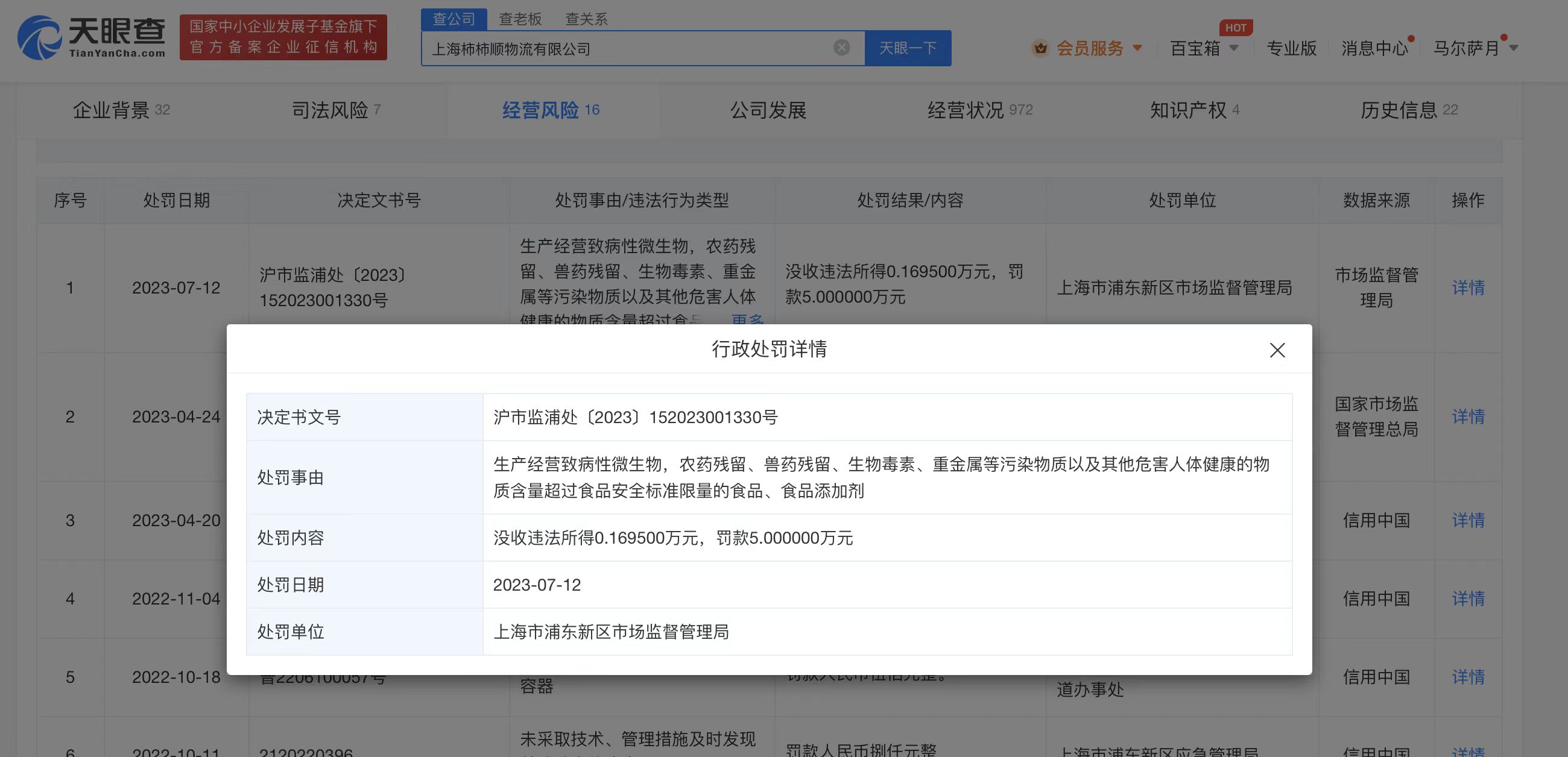The height and width of the screenshot is (757, 1568).
Task: Click 详情 for penalty row 3
Action: pos(1467,520)
